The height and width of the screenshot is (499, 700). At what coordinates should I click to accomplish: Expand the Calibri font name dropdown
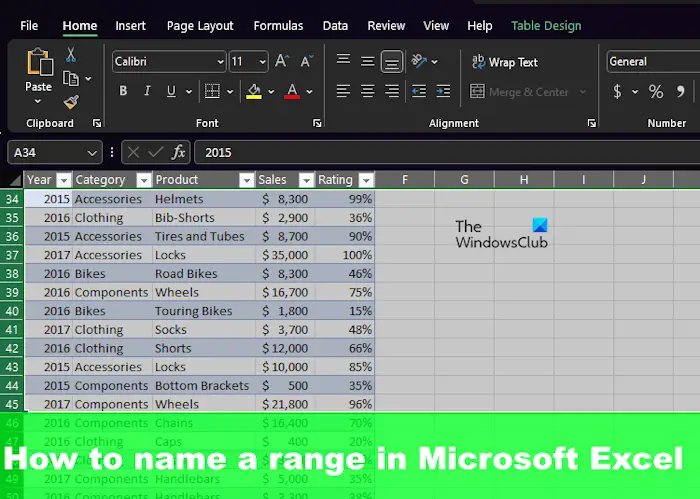(220, 62)
